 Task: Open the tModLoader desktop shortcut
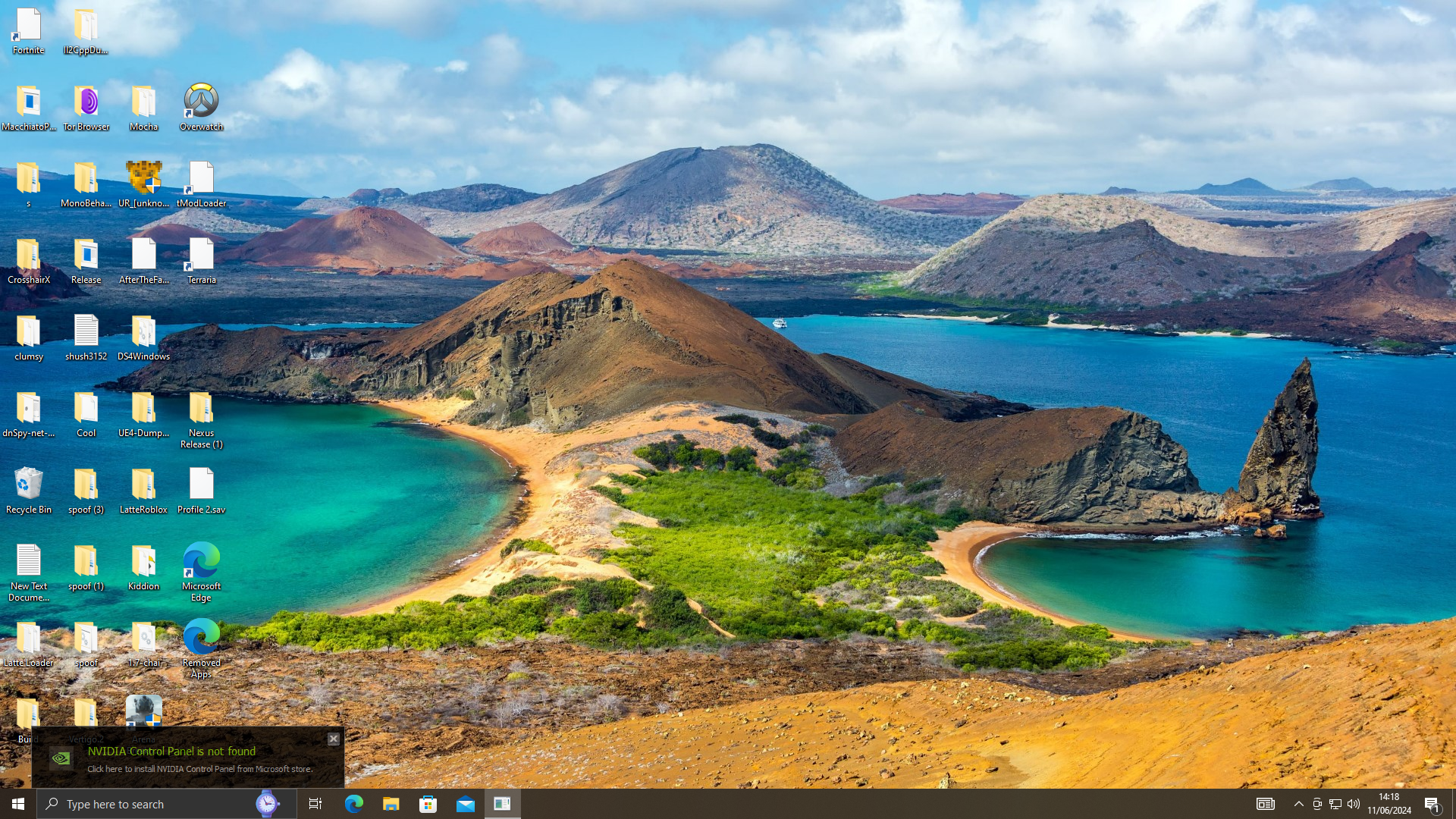tap(201, 184)
